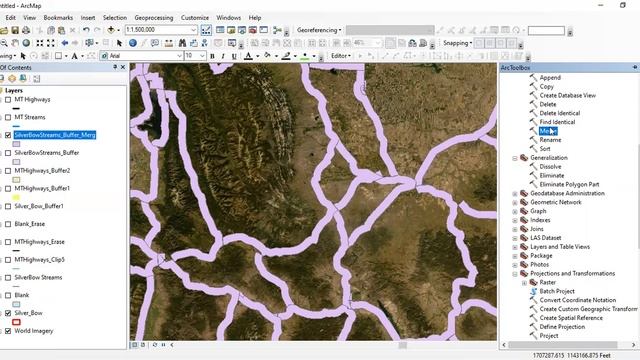Toggle underline text formatting
The height and width of the screenshot is (360, 640).
tap(234, 56)
